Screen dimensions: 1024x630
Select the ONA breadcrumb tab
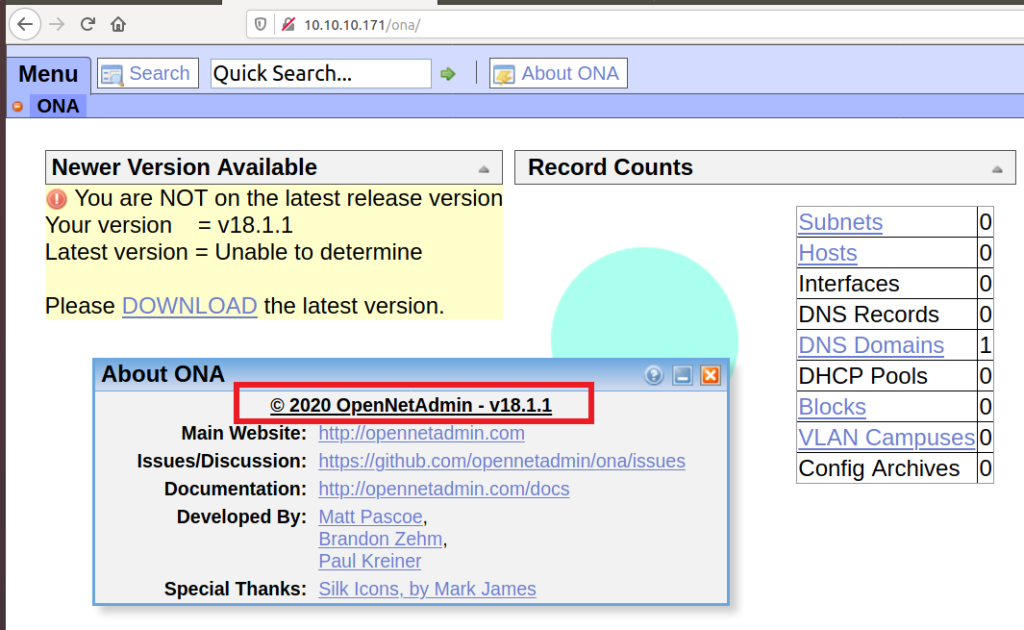[x=58, y=106]
